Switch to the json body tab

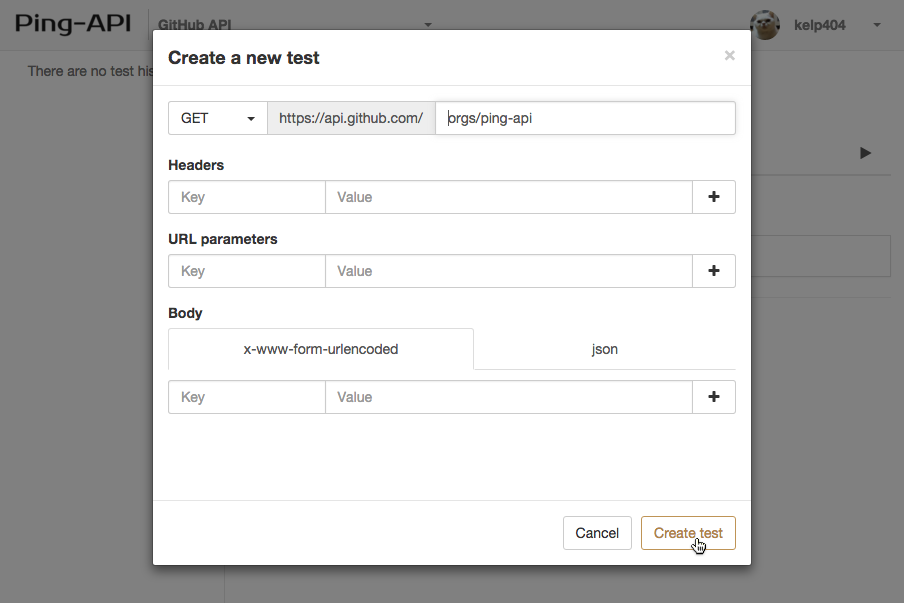(x=604, y=349)
